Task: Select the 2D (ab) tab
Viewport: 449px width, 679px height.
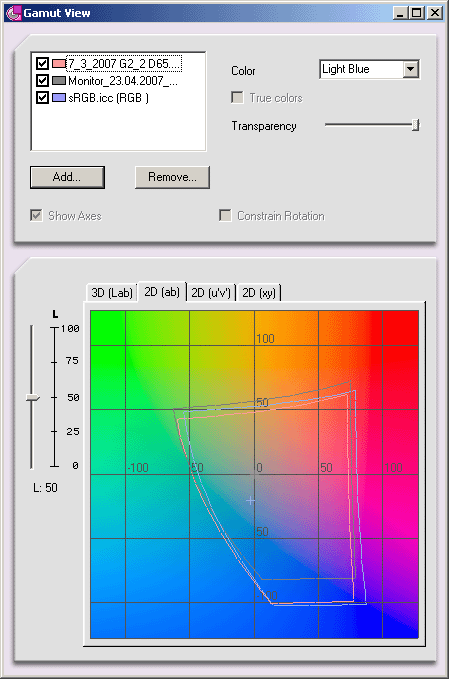Action: coord(162,292)
